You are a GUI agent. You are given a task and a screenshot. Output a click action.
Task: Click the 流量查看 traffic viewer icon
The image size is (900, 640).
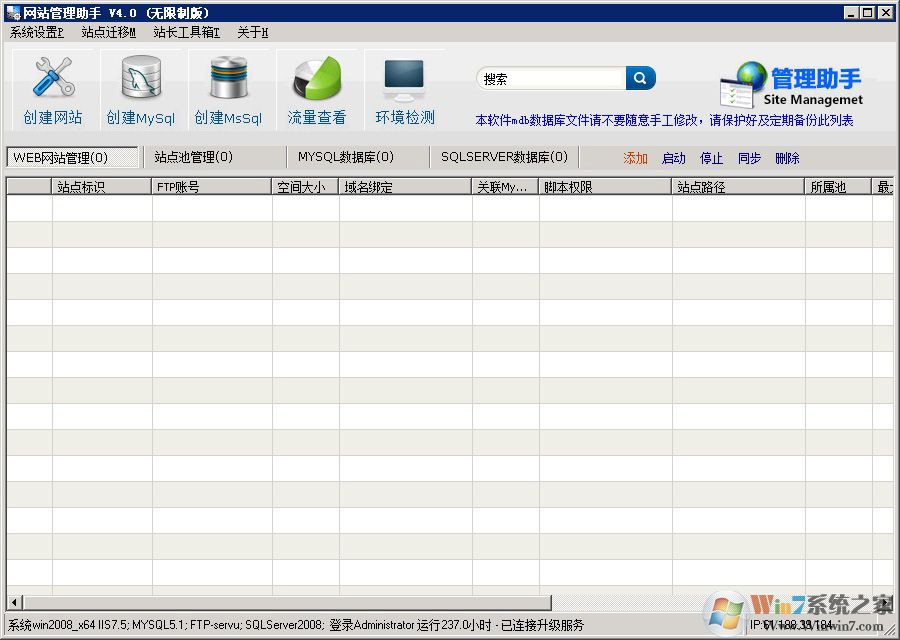click(316, 88)
